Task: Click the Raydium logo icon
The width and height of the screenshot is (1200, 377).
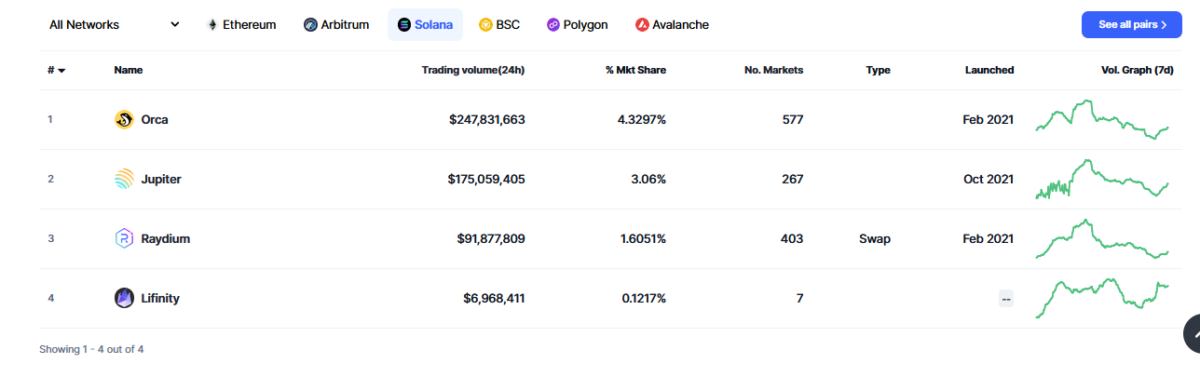Action: point(124,239)
